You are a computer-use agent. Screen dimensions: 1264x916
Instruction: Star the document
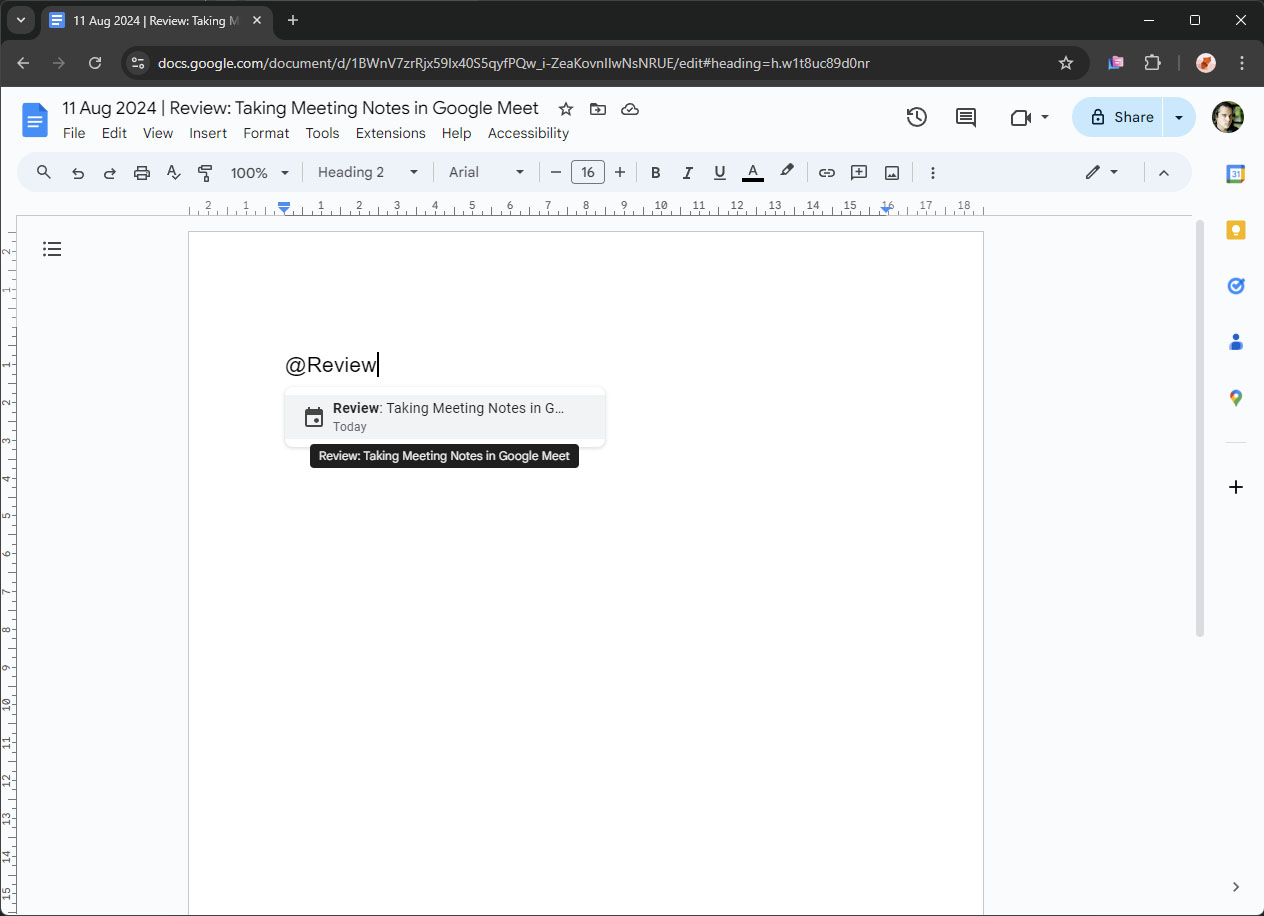(x=566, y=109)
